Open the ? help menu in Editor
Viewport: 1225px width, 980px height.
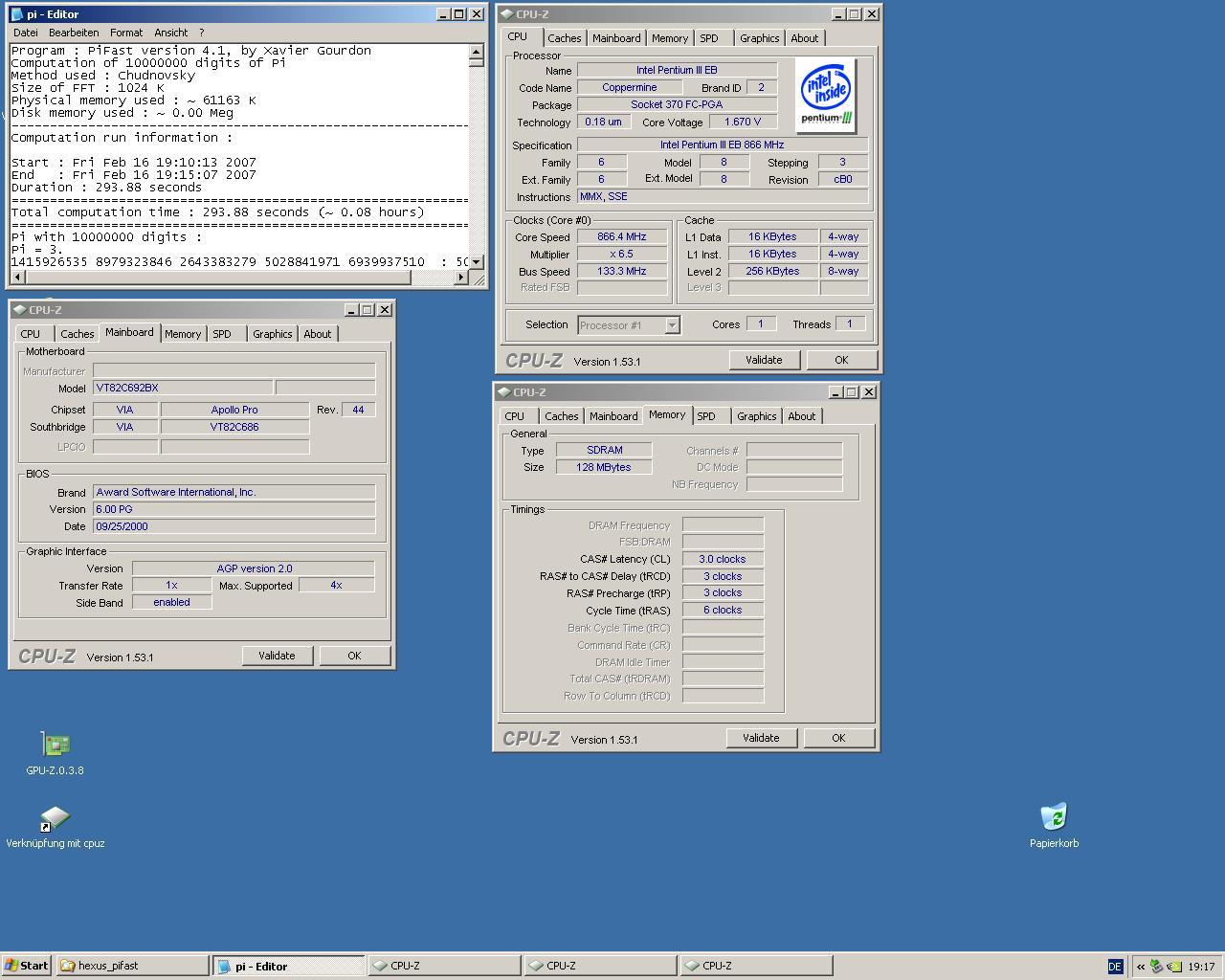tap(201, 33)
